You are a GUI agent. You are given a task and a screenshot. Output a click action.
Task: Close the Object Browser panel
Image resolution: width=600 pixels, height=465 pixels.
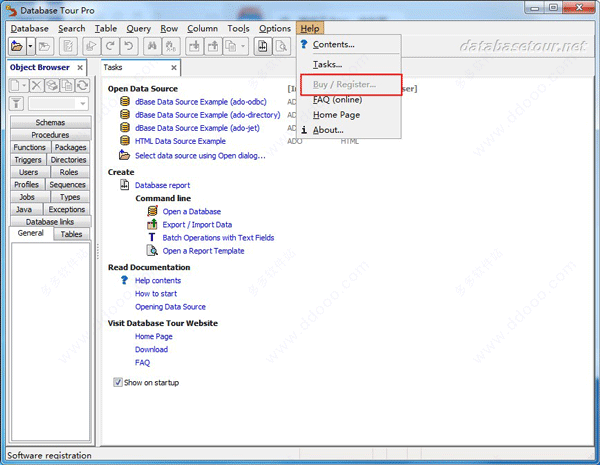coord(80,68)
